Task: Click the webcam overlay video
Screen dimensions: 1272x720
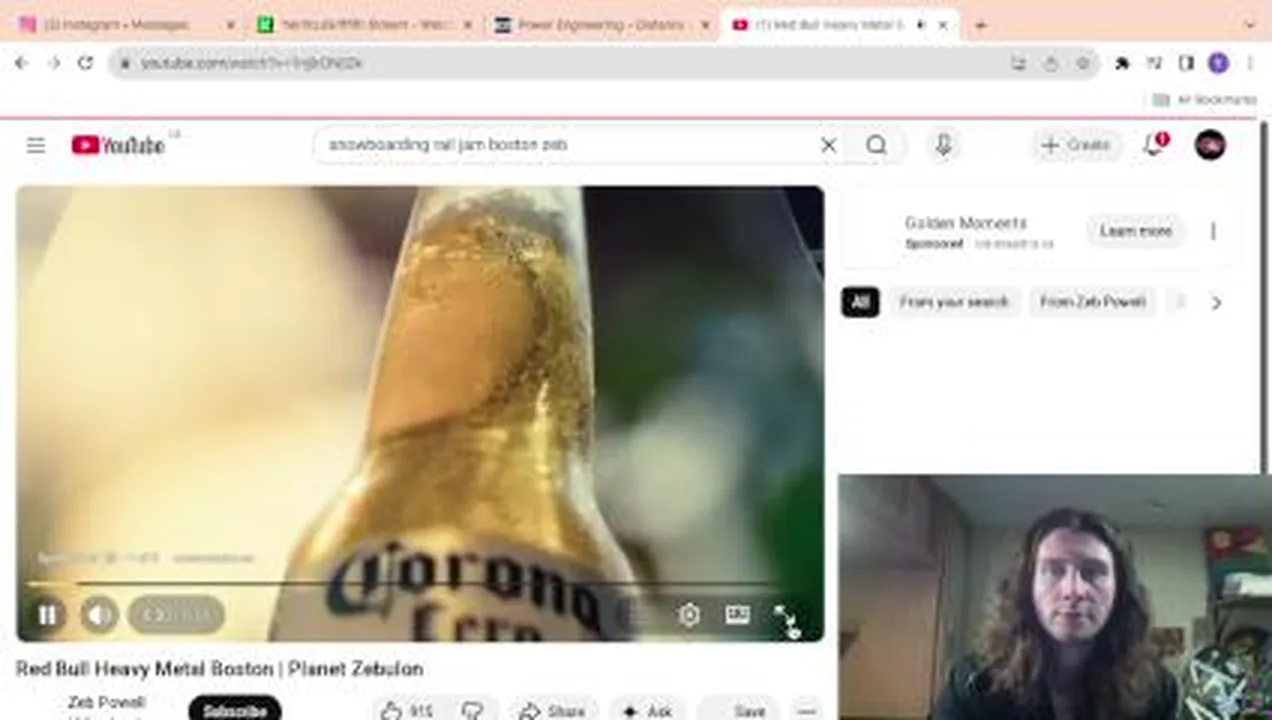Action: 1053,597
